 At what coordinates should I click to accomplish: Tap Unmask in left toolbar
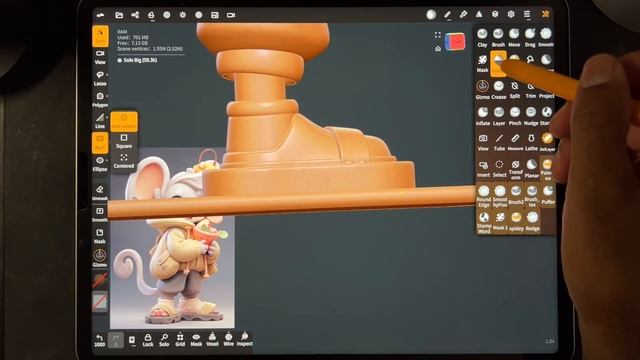(100, 193)
